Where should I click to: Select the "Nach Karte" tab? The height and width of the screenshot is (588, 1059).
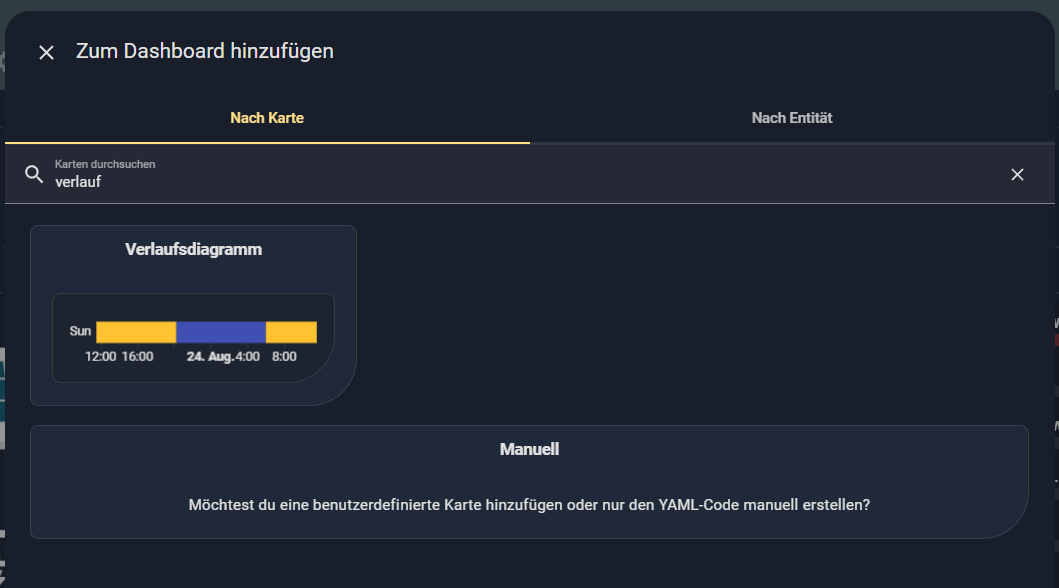click(x=267, y=118)
